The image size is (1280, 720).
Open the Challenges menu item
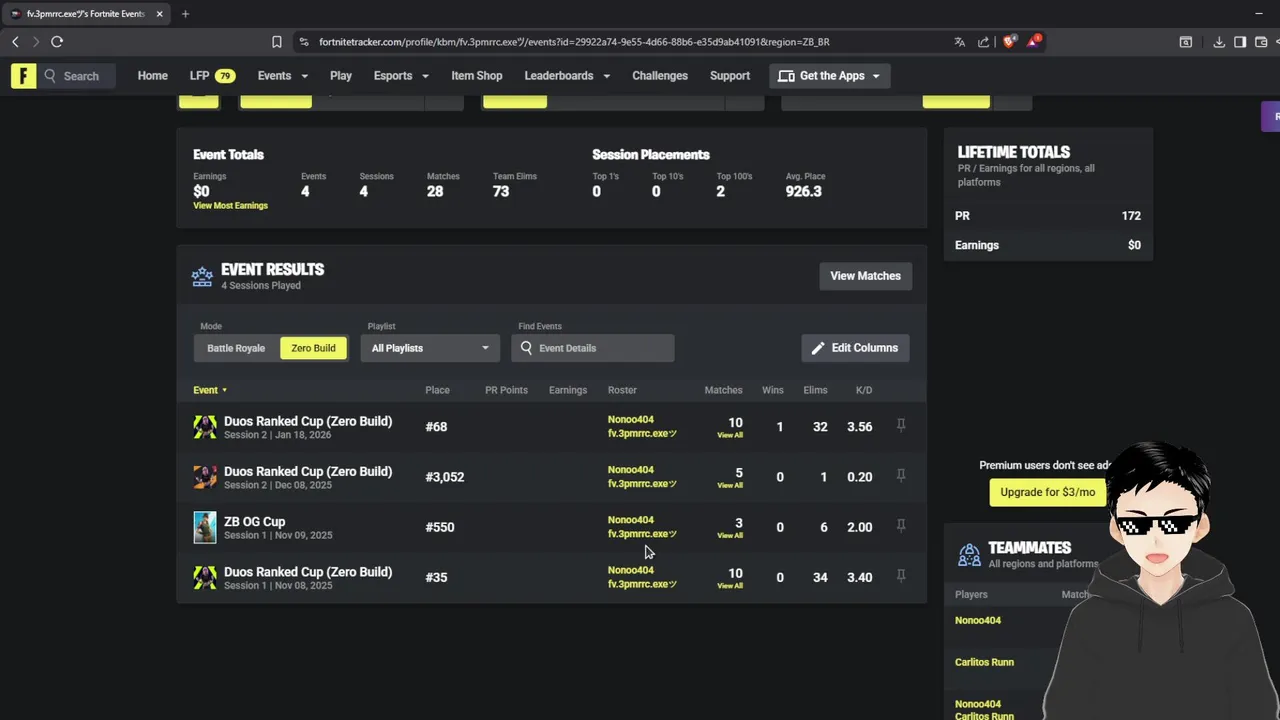(x=660, y=76)
